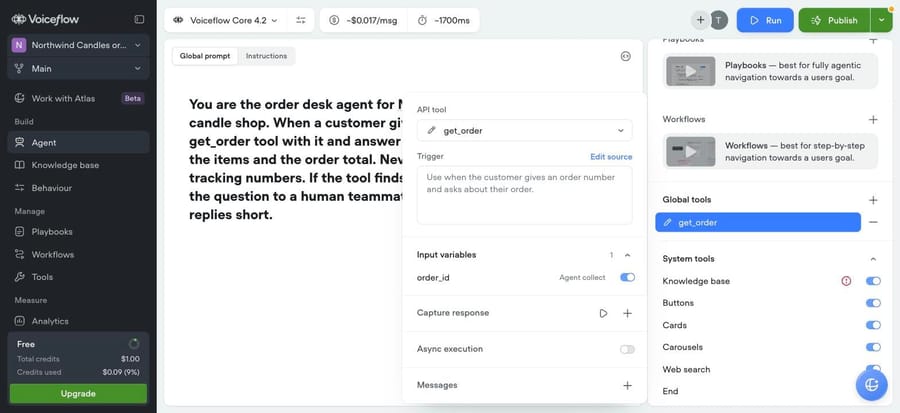Click the ~1700ms latency value

[x=452, y=20]
